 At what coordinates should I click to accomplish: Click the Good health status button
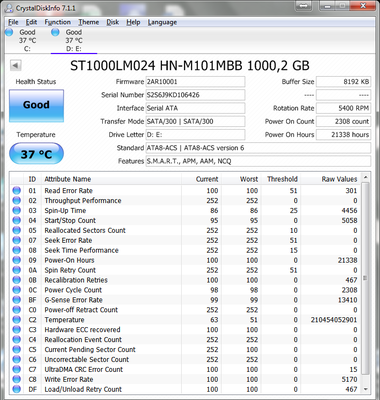coord(36,105)
